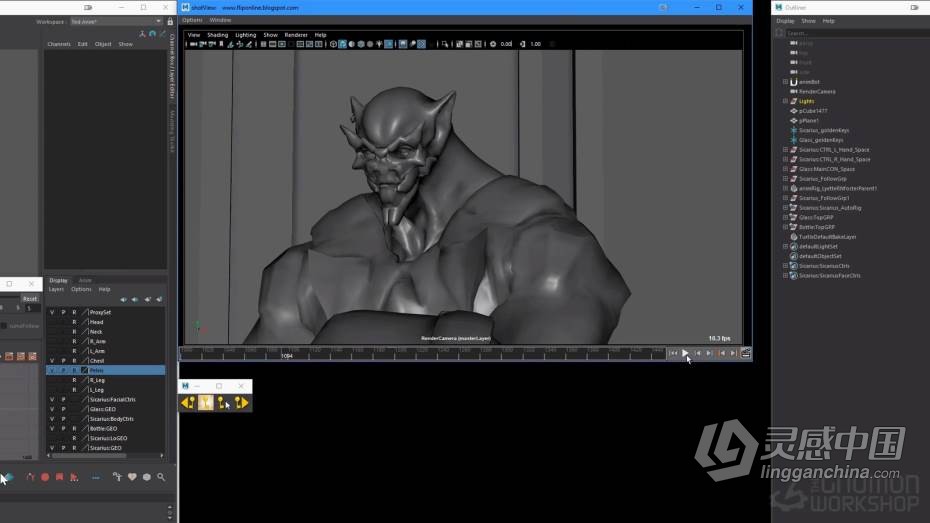The width and height of the screenshot is (930, 523).
Task: Open the viewport Renderer menu
Action: [x=295, y=35]
